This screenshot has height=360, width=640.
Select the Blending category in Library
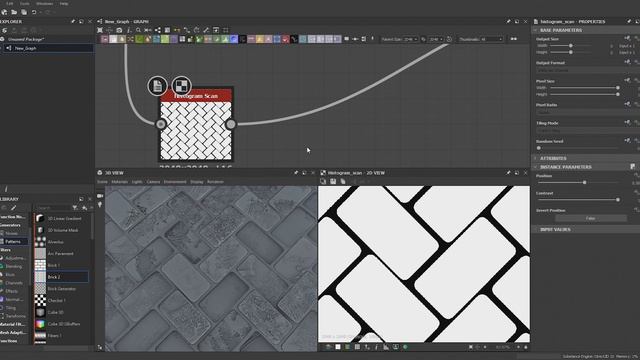point(14,267)
